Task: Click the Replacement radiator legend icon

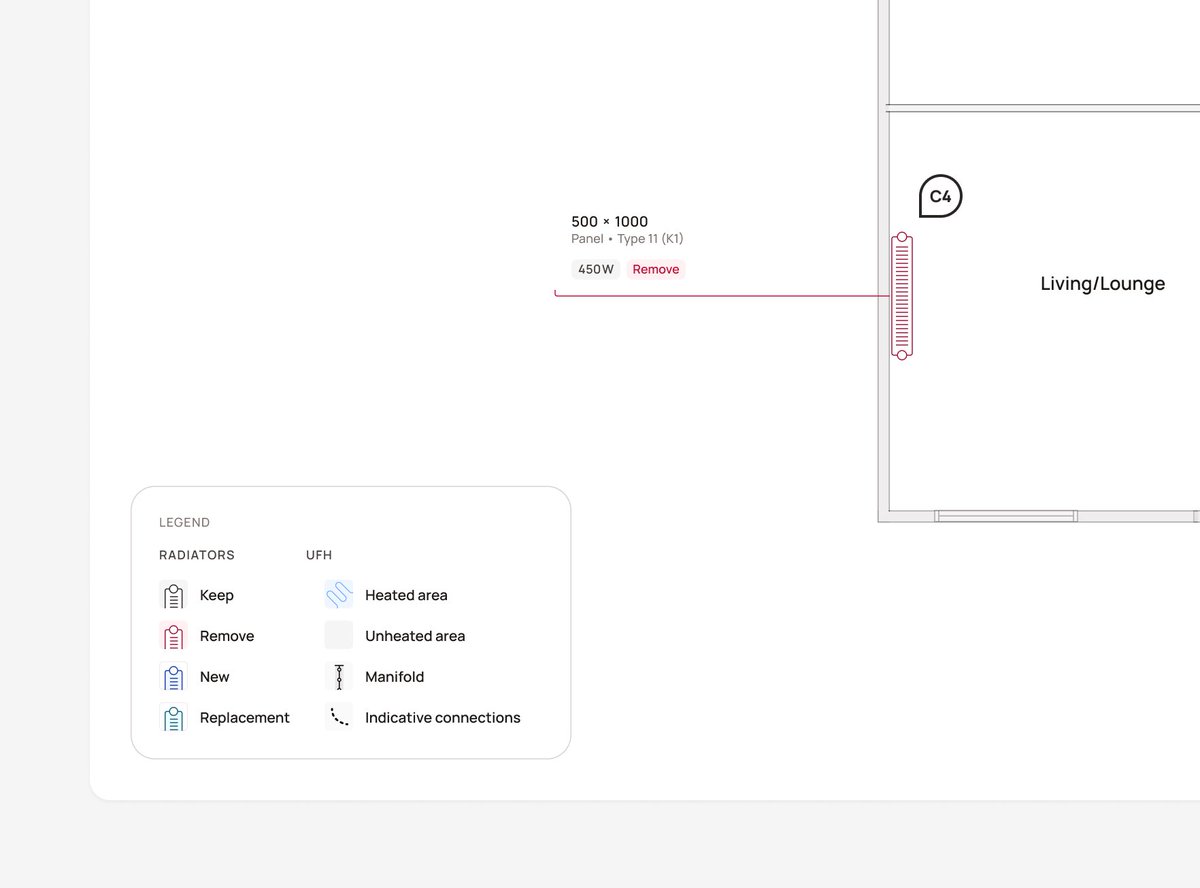Action: point(173,718)
